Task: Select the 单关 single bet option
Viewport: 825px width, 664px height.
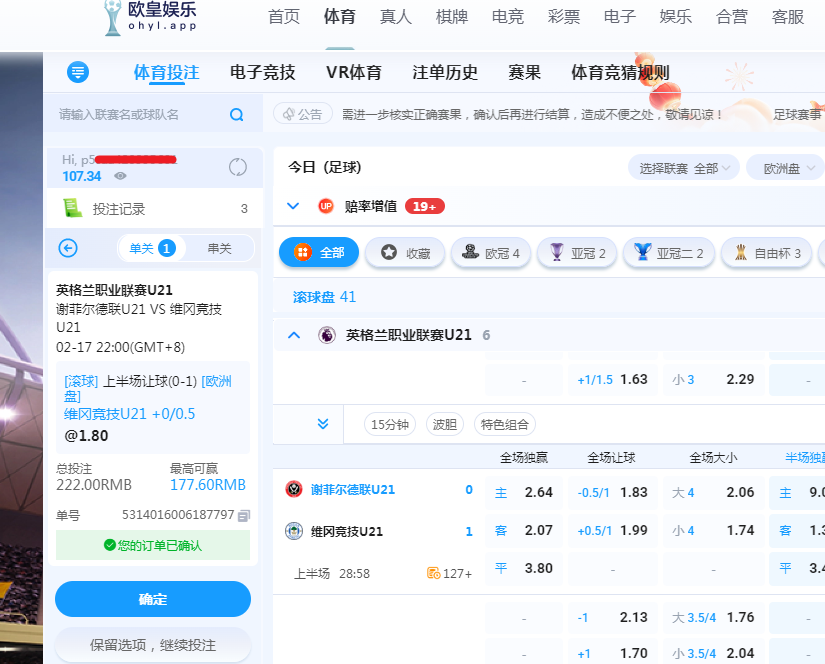Action: pyautogui.click(x=151, y=248)
